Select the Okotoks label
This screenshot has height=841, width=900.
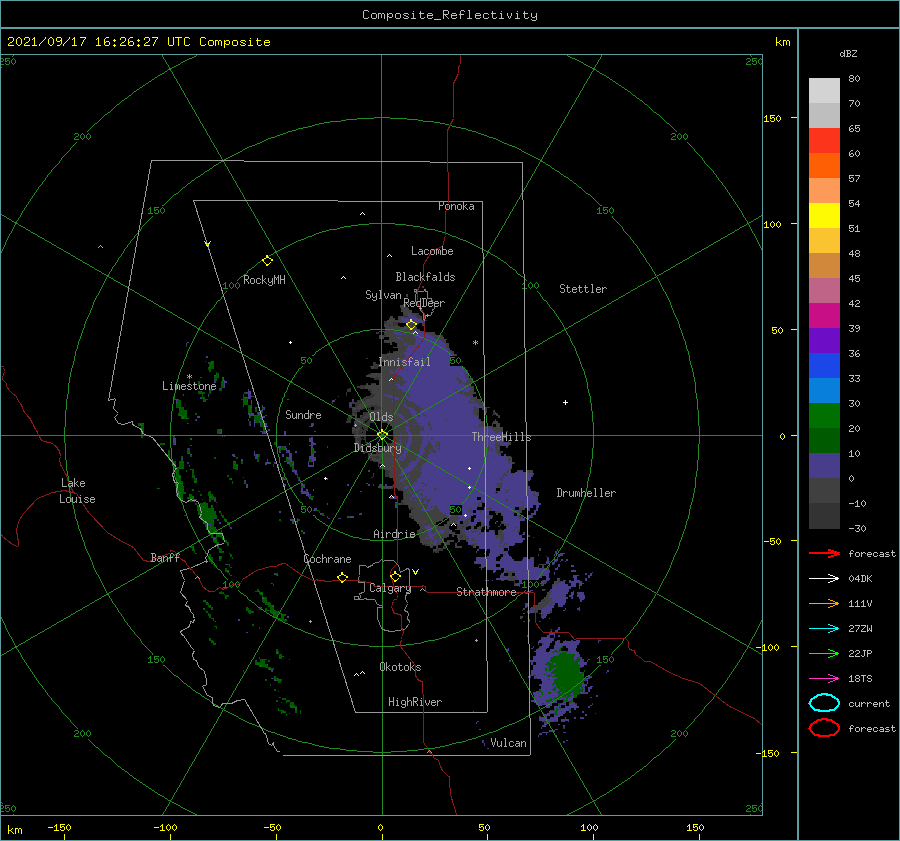point(400,667)
